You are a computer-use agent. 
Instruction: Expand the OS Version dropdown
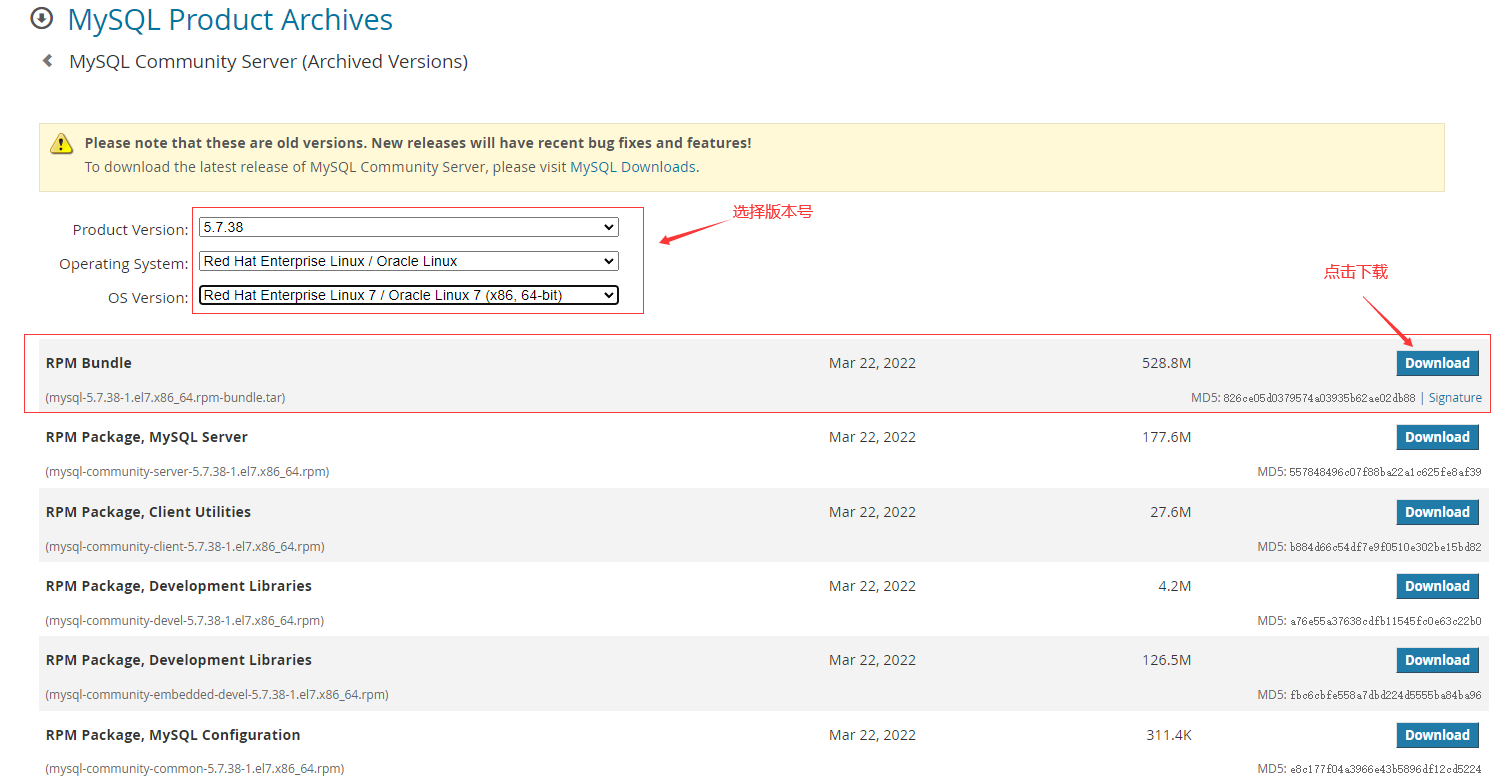[x=408, y=295]
